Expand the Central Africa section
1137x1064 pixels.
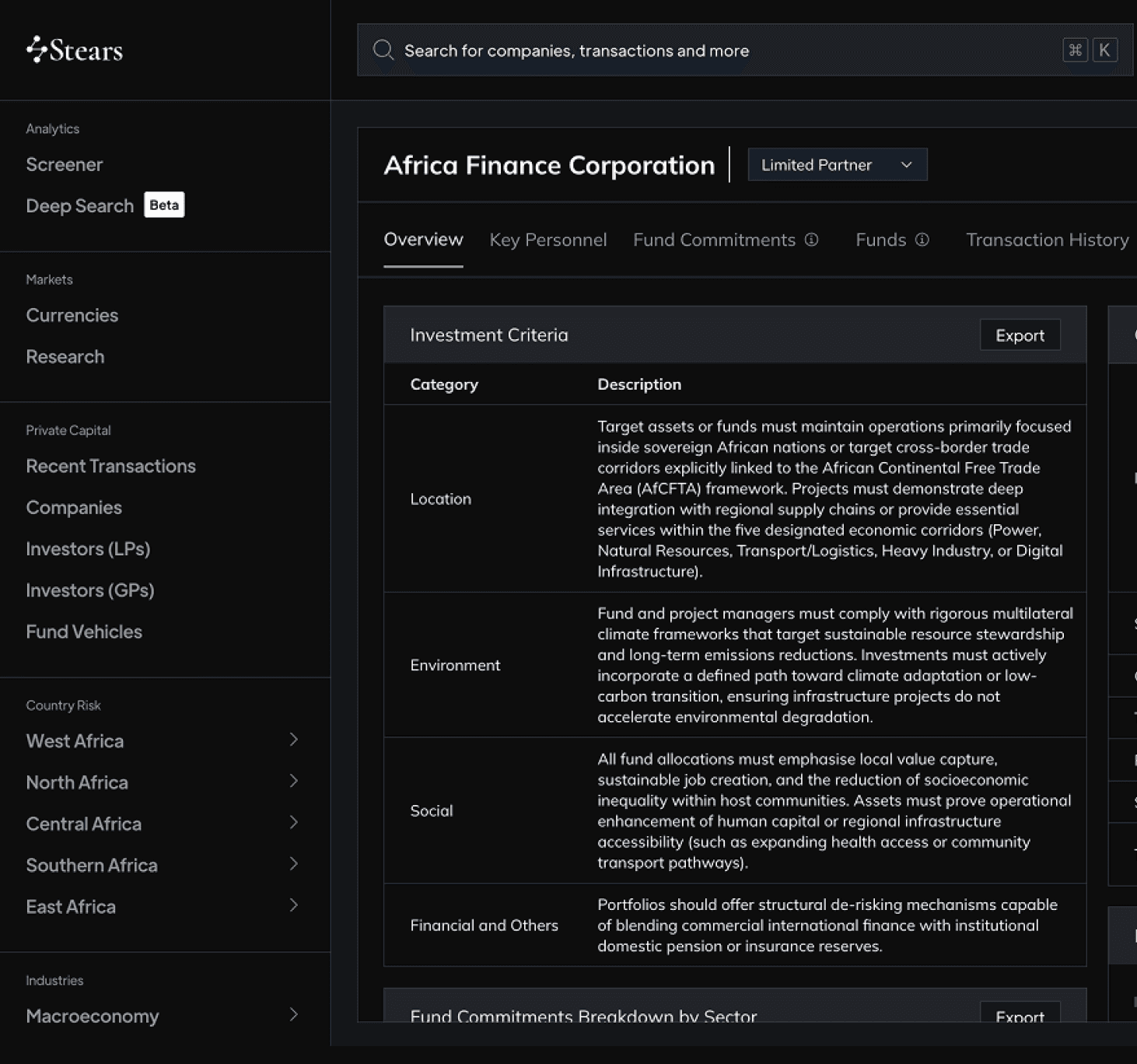click(293, 822)
